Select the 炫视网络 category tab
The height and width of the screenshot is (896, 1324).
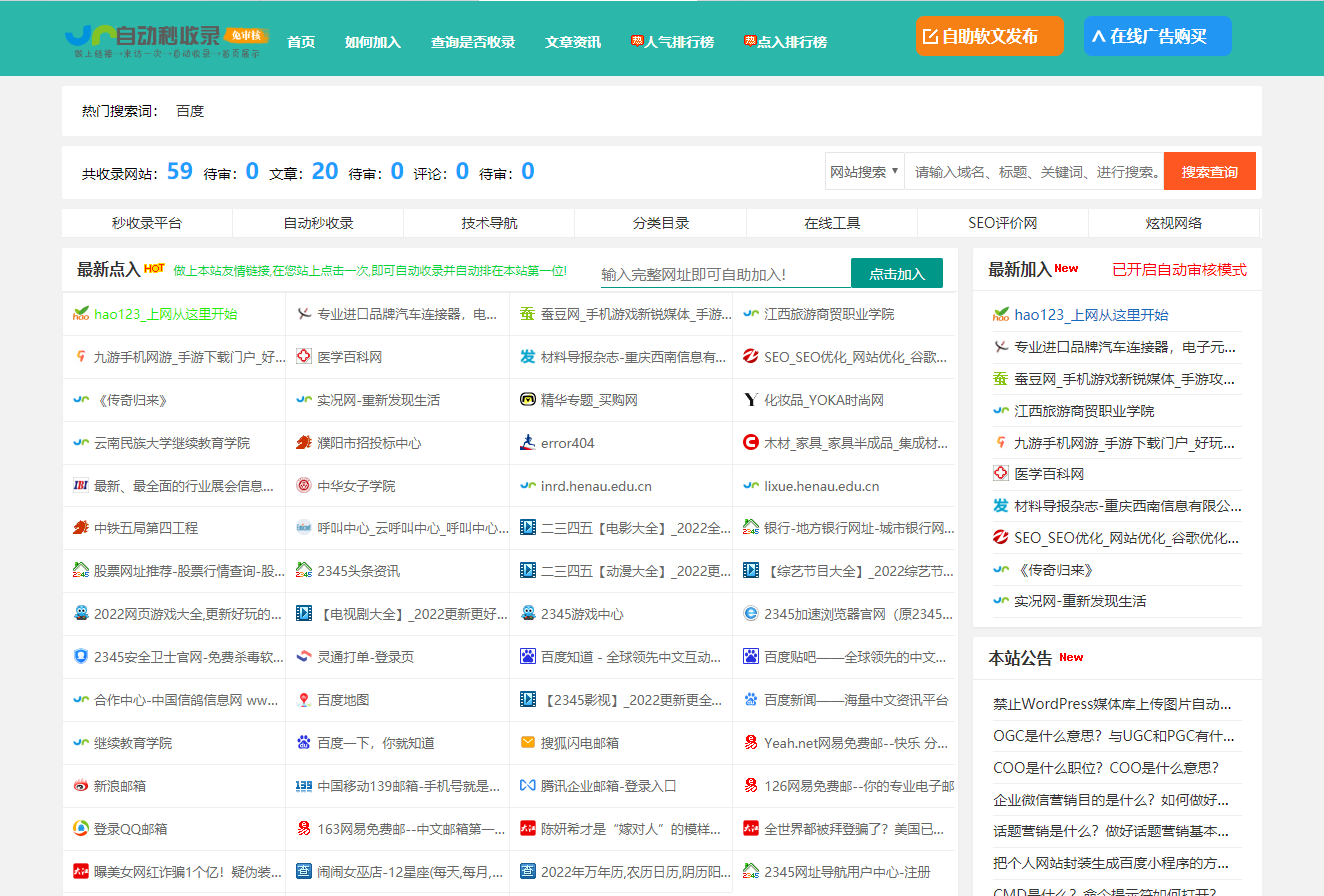pyautogui.click(x=1174, y=223)
